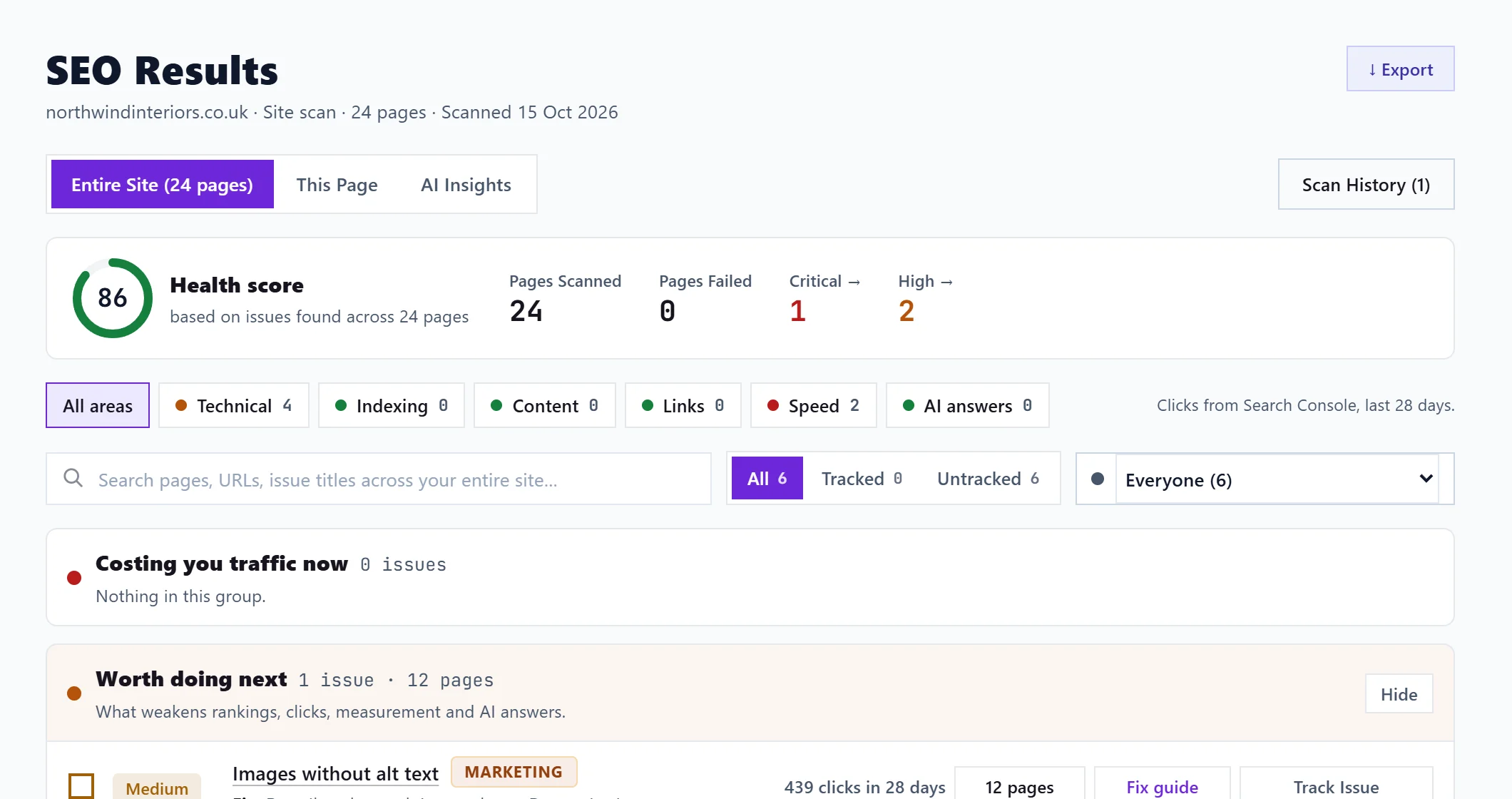Click the Medium severity badge

(x=157, y=788)
